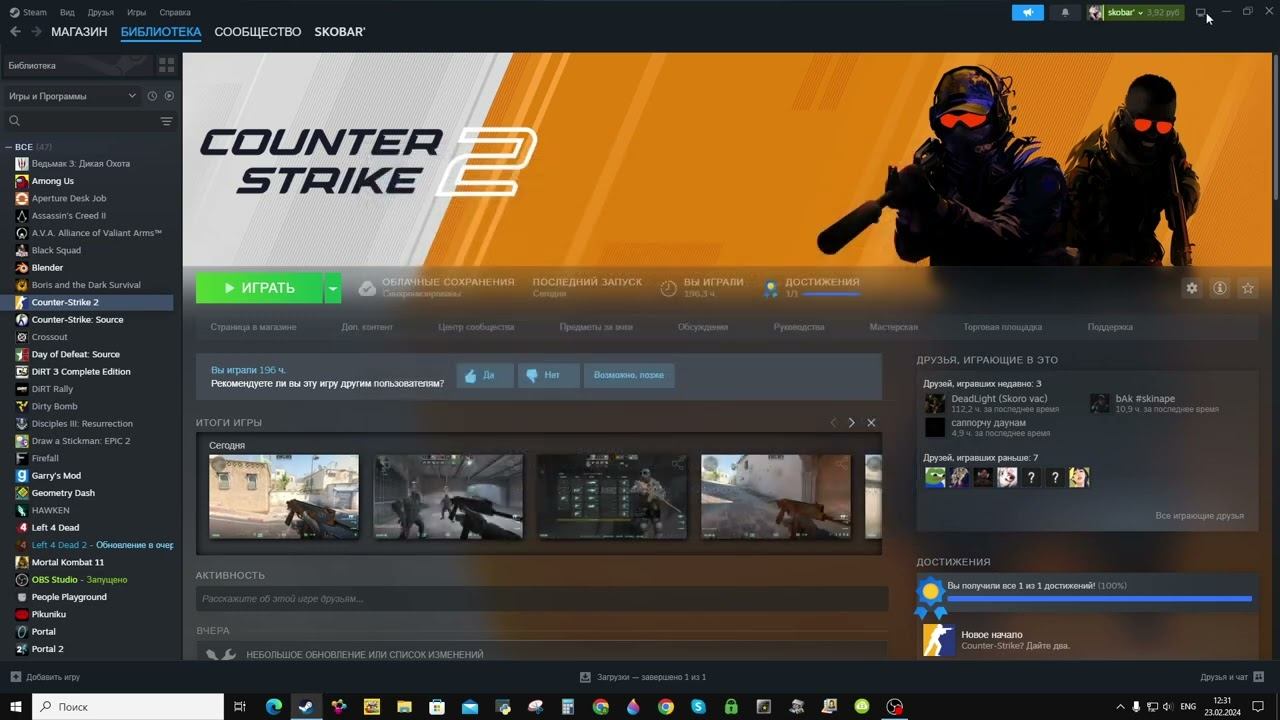
Task: Go back with the left arrow
Action: pos(15,32)
